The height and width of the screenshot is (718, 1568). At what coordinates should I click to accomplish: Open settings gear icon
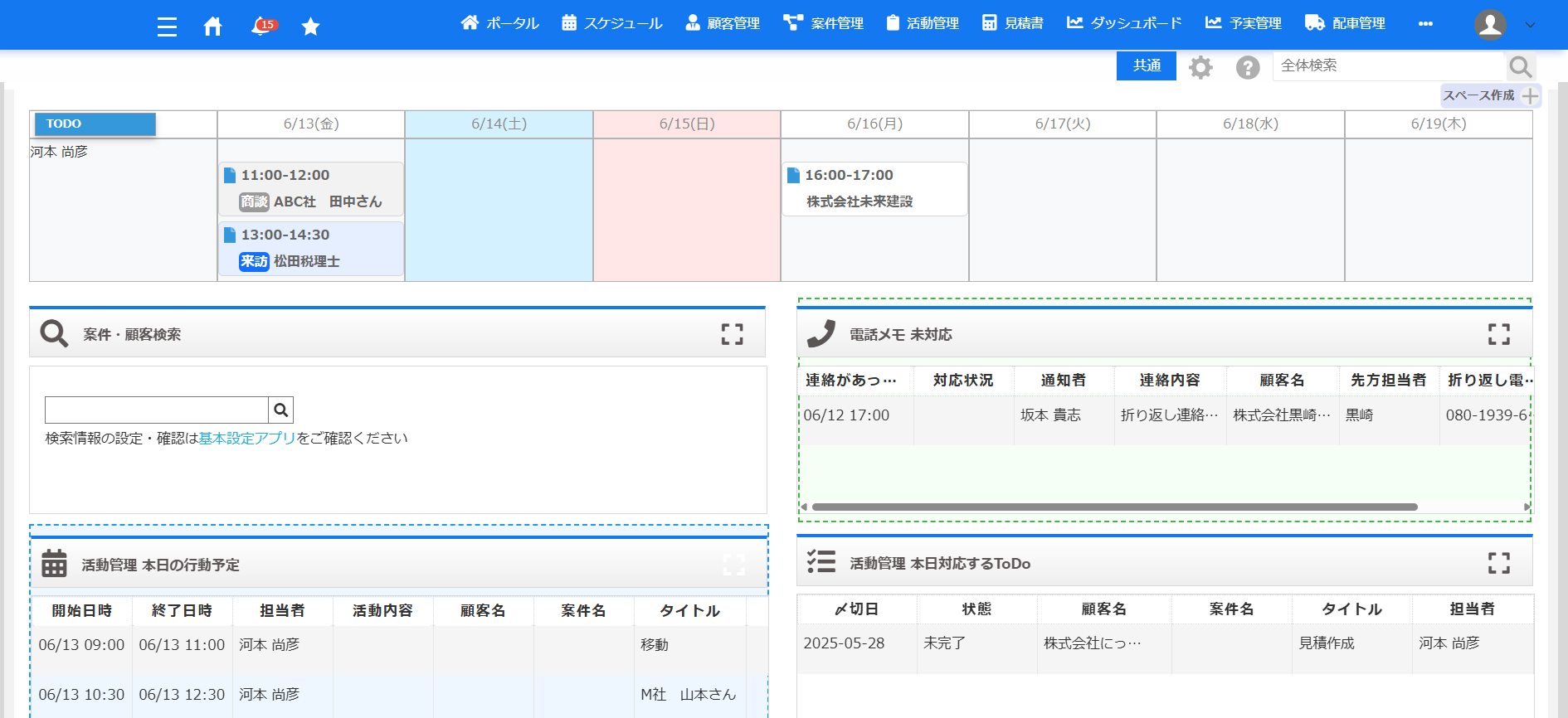1200,67
